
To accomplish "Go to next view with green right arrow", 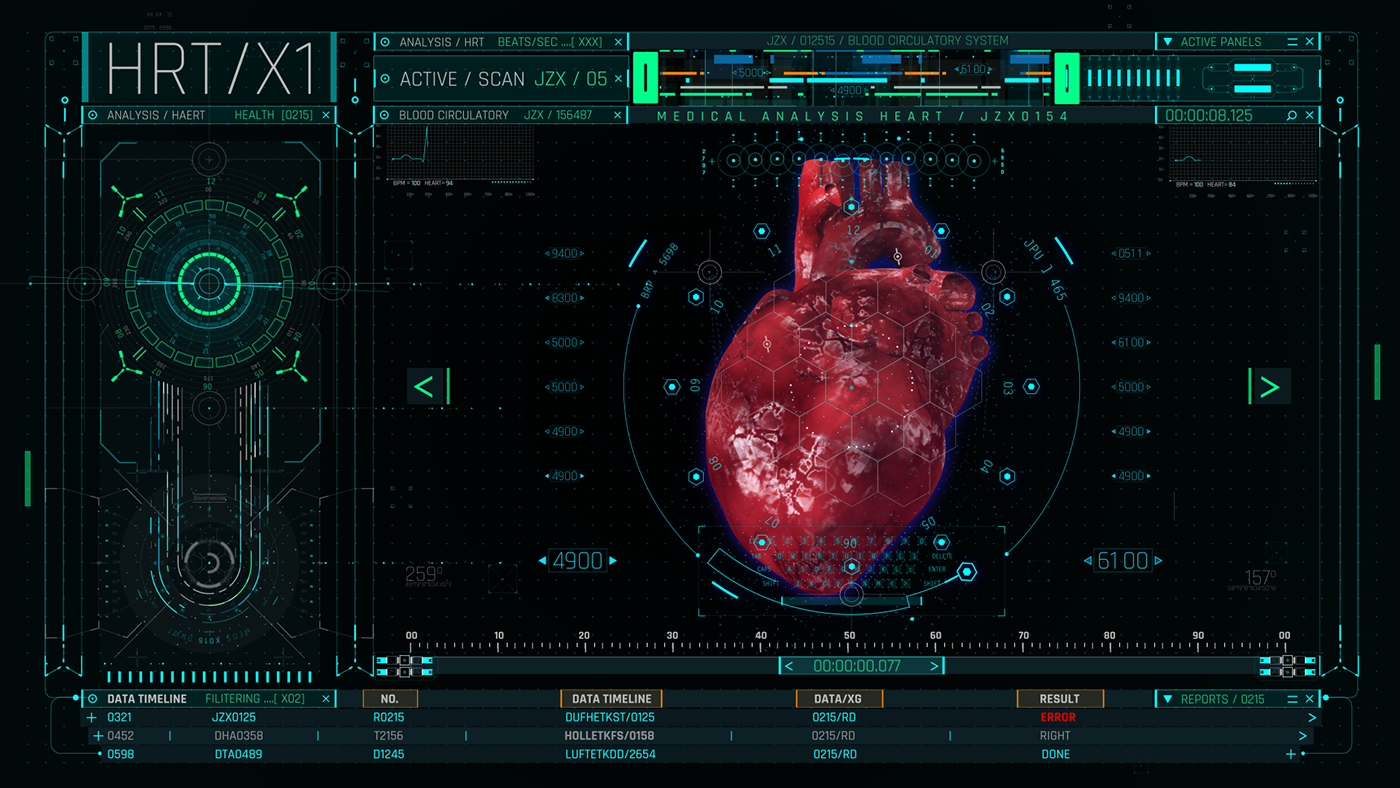I will point(1270,386).
